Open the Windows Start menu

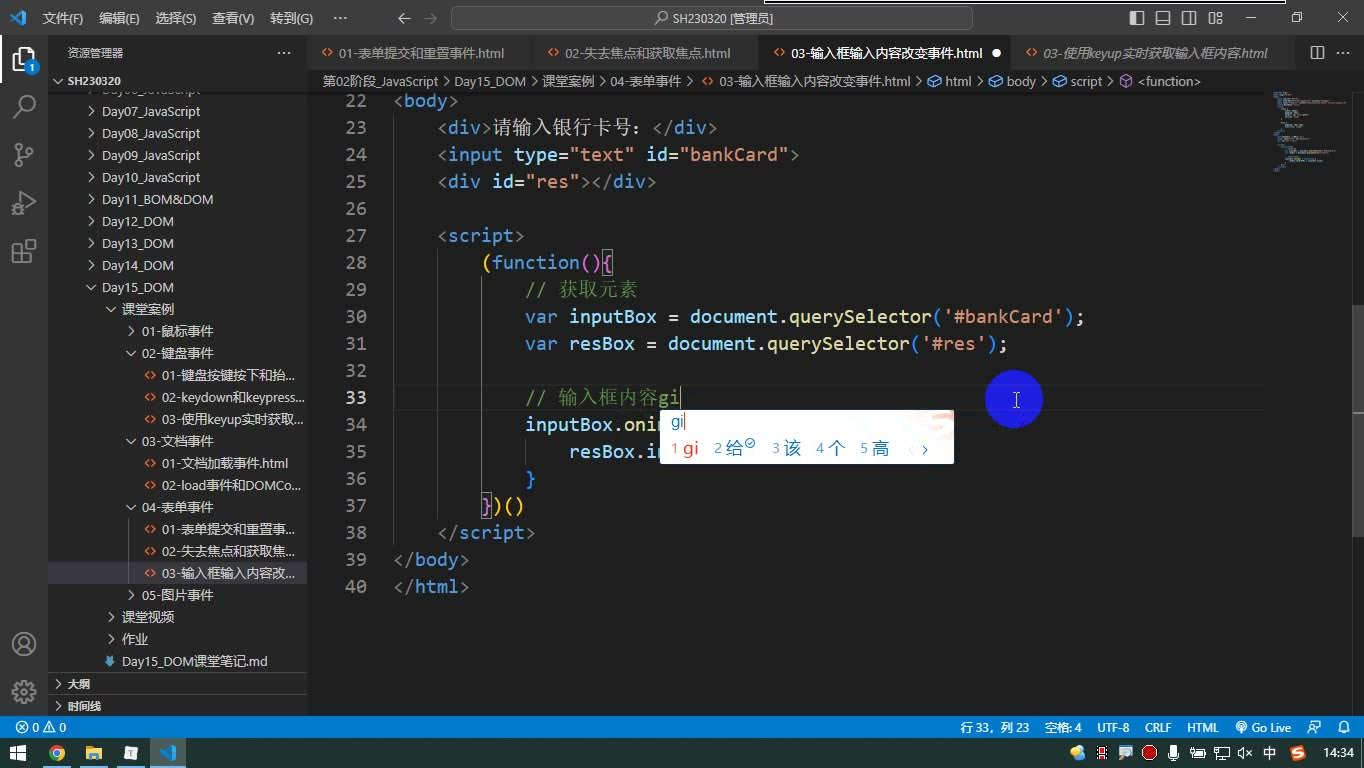[18, 753]
